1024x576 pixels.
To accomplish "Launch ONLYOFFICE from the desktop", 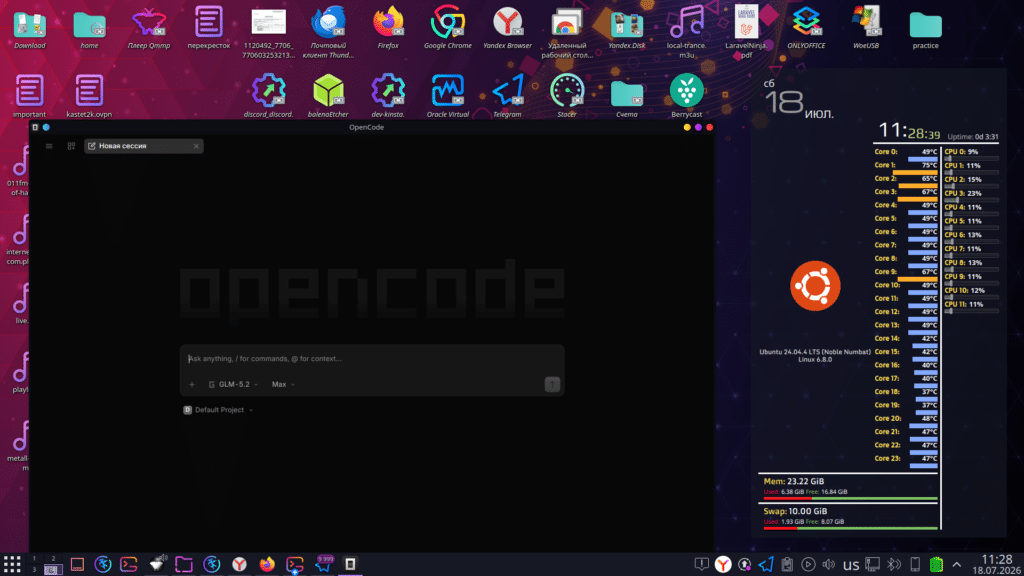I will point(806,29).
